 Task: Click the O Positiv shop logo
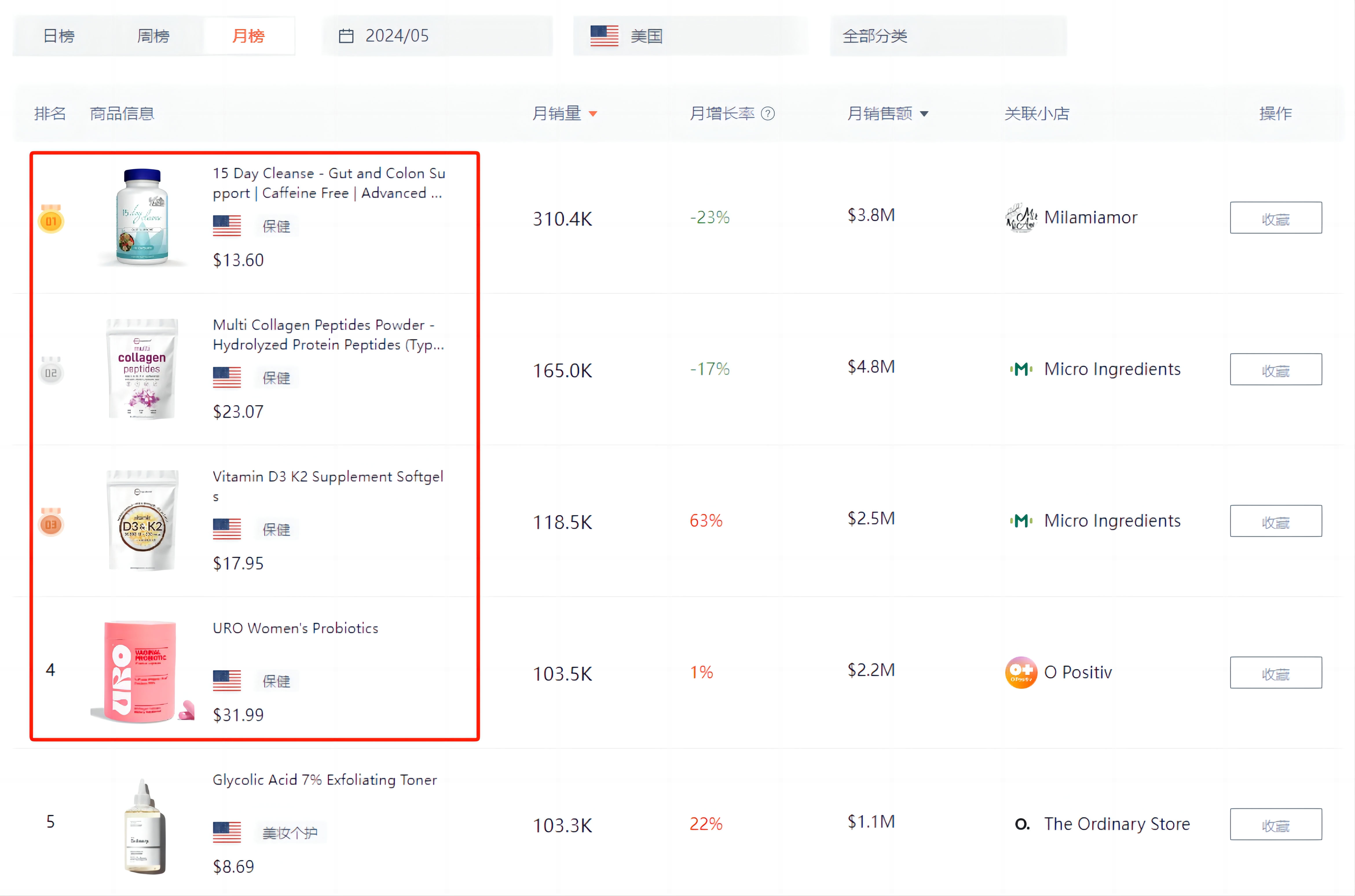(x=1021, y=673)
